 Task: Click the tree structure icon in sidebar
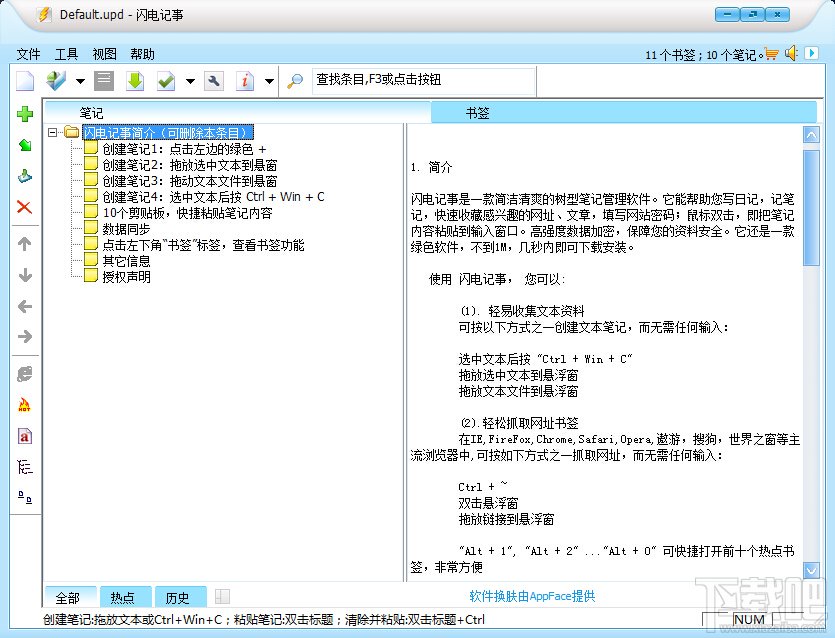click(x=24, y=467)
